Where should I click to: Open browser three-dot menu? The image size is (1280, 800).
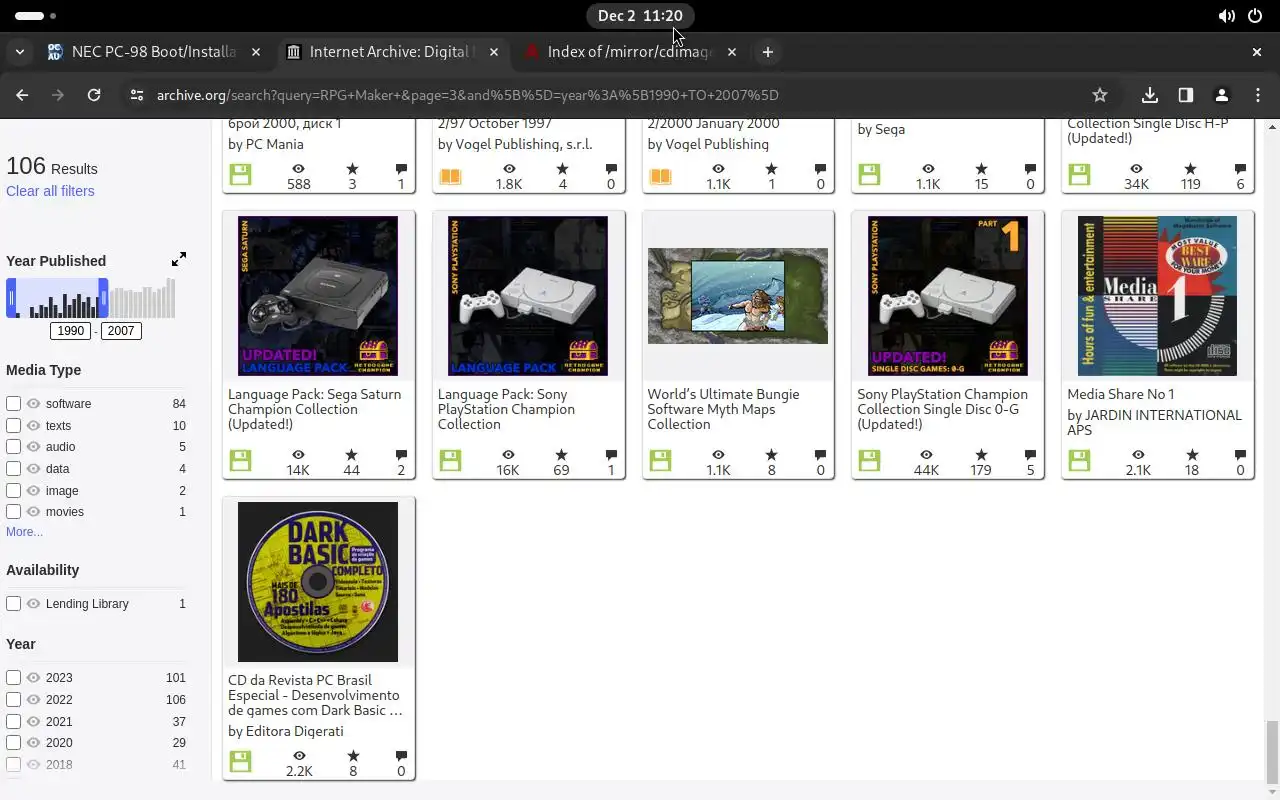1258,95
